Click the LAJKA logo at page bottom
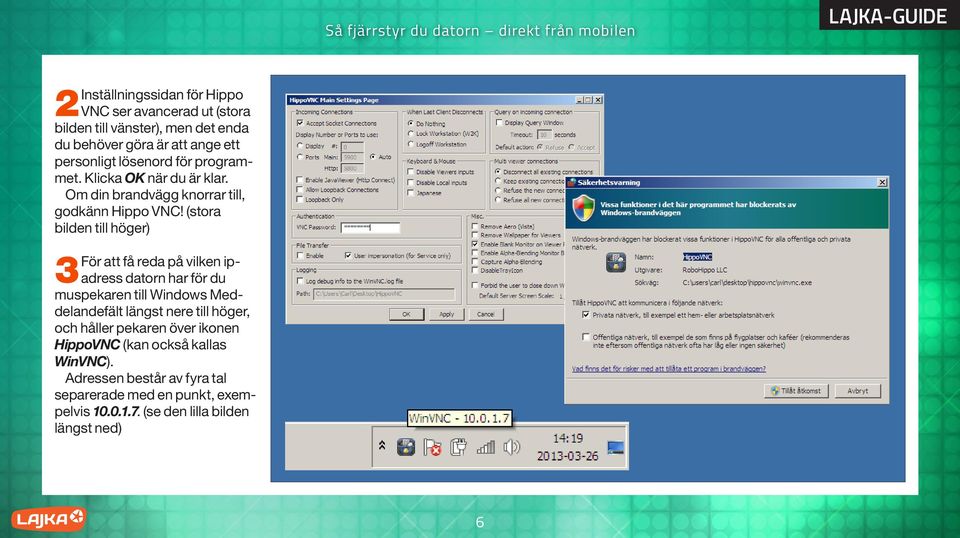The height and width of the screenshot is (538, 960). (x=48, y=519)
